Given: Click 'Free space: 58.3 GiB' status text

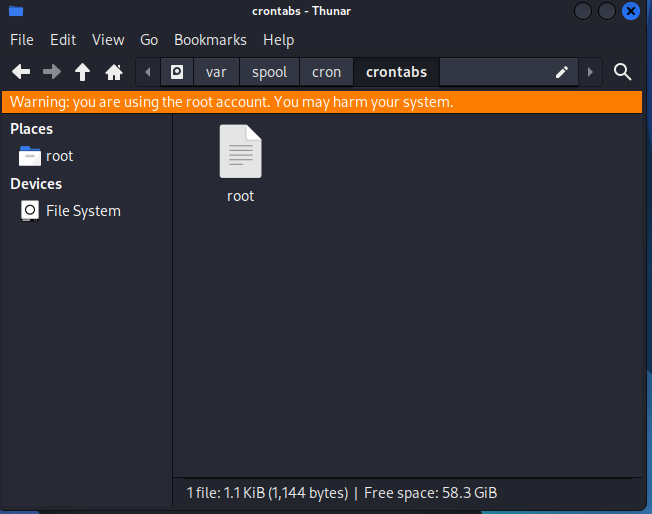Looking at the screenshot, I should pos(430,493).
